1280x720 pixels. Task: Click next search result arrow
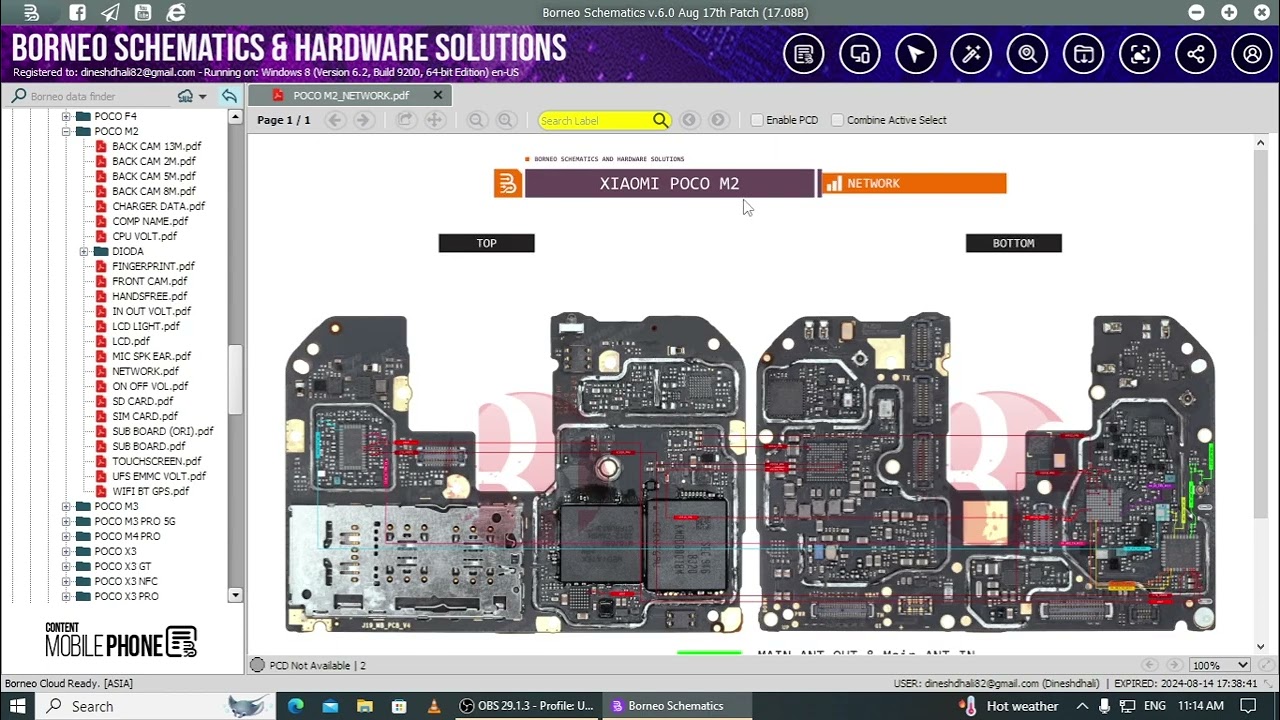click(x=718, y=120)
